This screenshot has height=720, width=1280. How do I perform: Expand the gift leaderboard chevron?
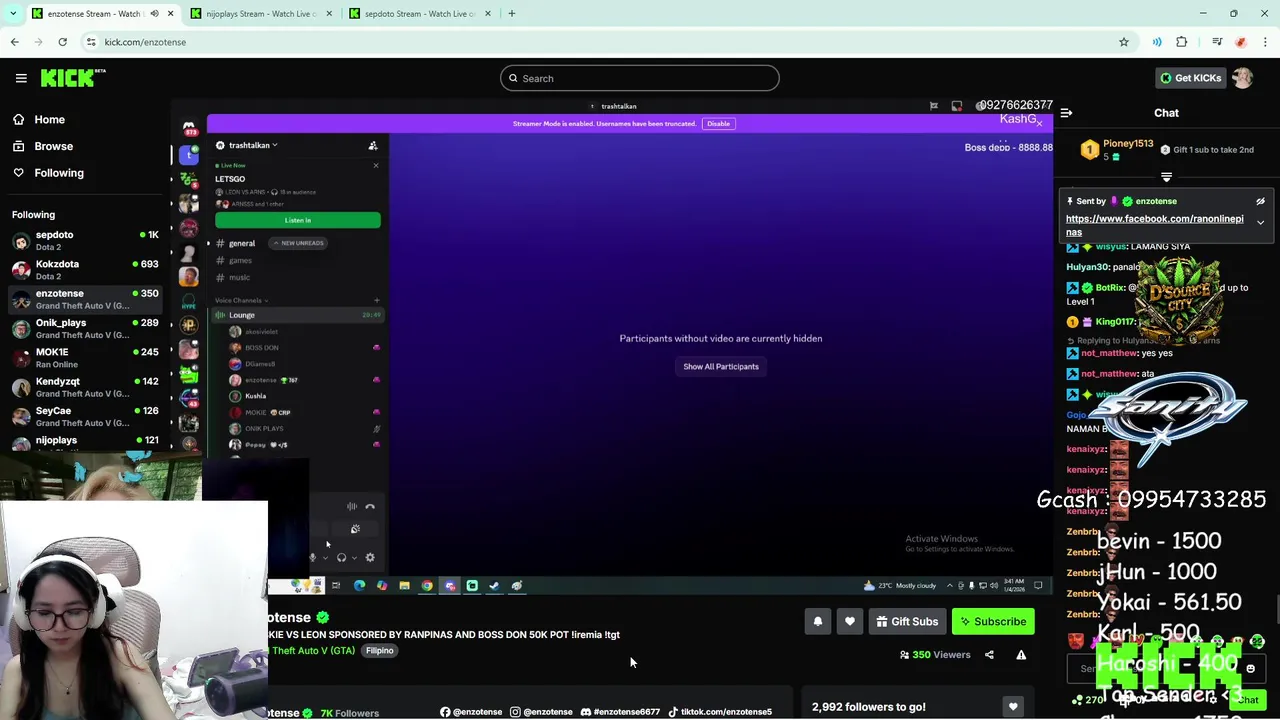pyautogui.click(x=1166, y=177)
